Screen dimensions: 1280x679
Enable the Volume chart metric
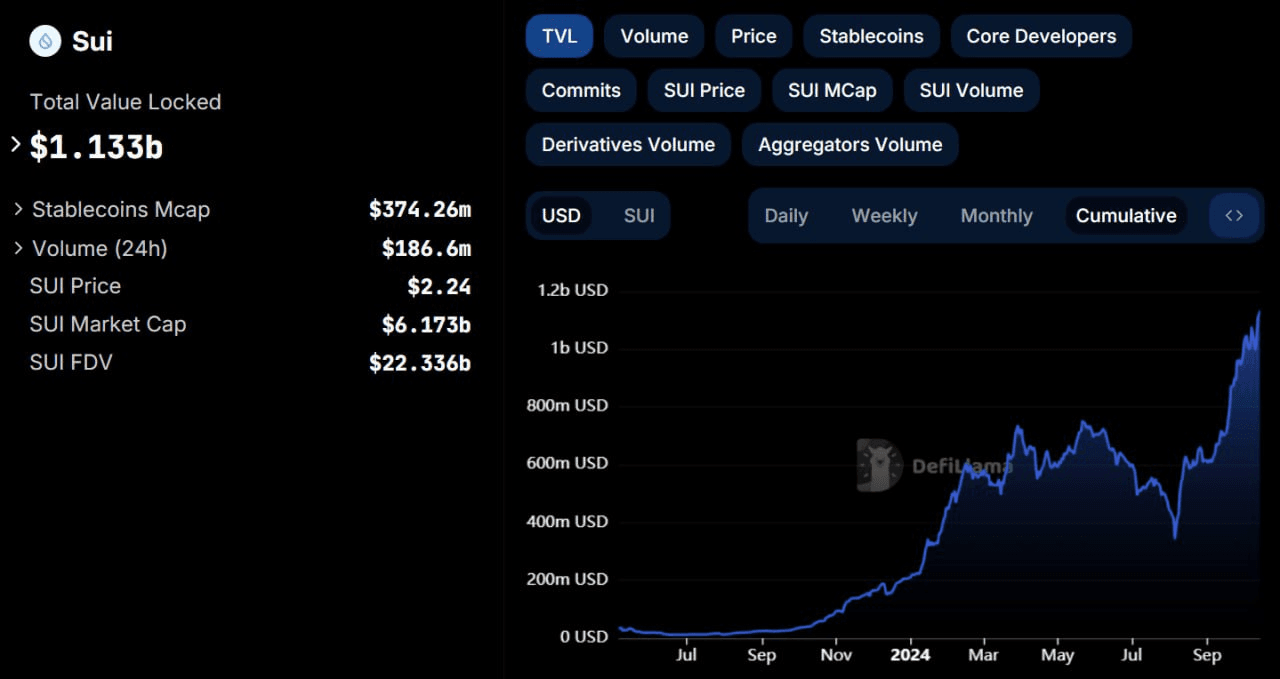pyautogui.click(x=654, y=36)
